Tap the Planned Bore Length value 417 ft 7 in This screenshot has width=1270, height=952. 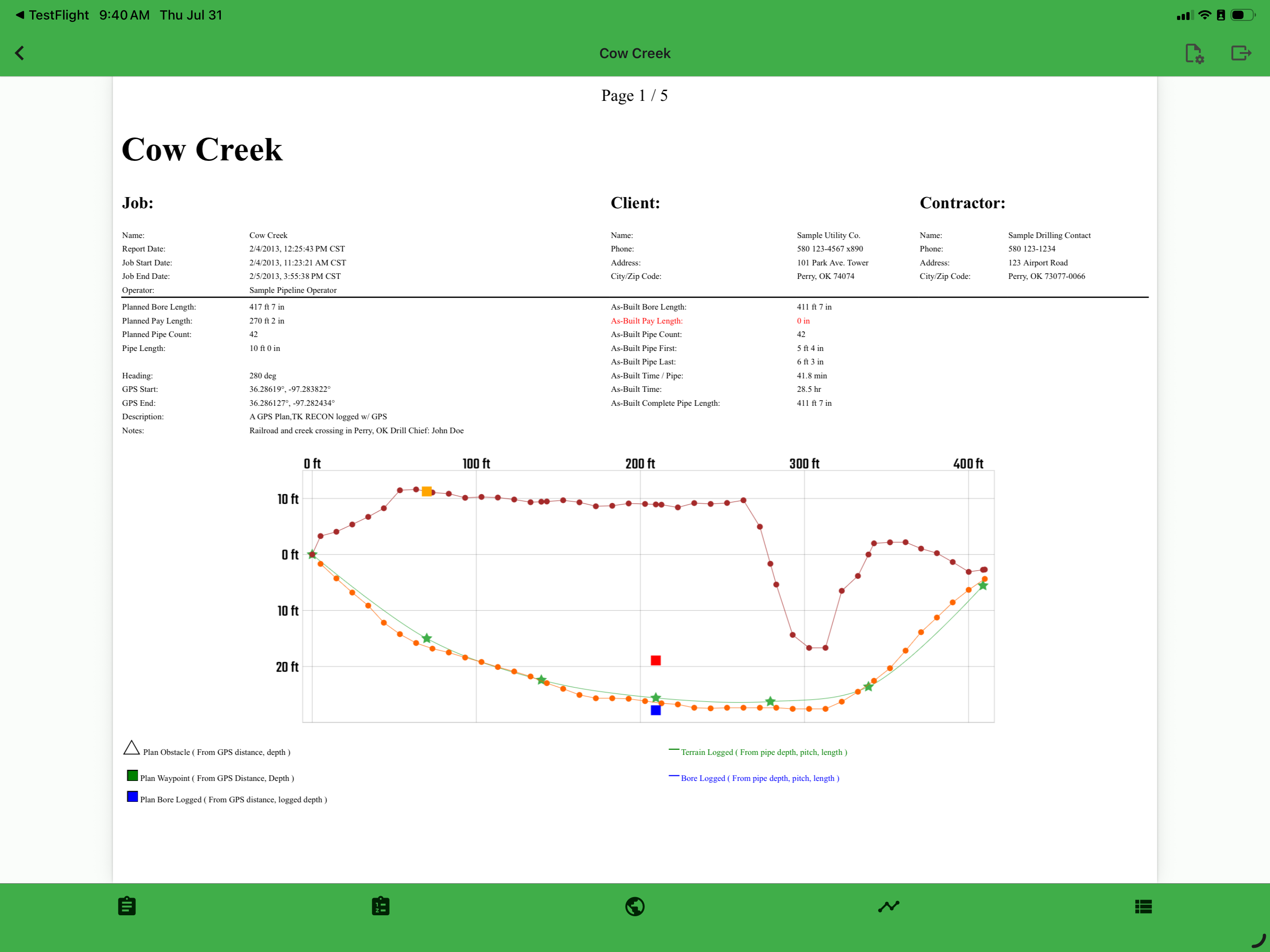[267, 307]
